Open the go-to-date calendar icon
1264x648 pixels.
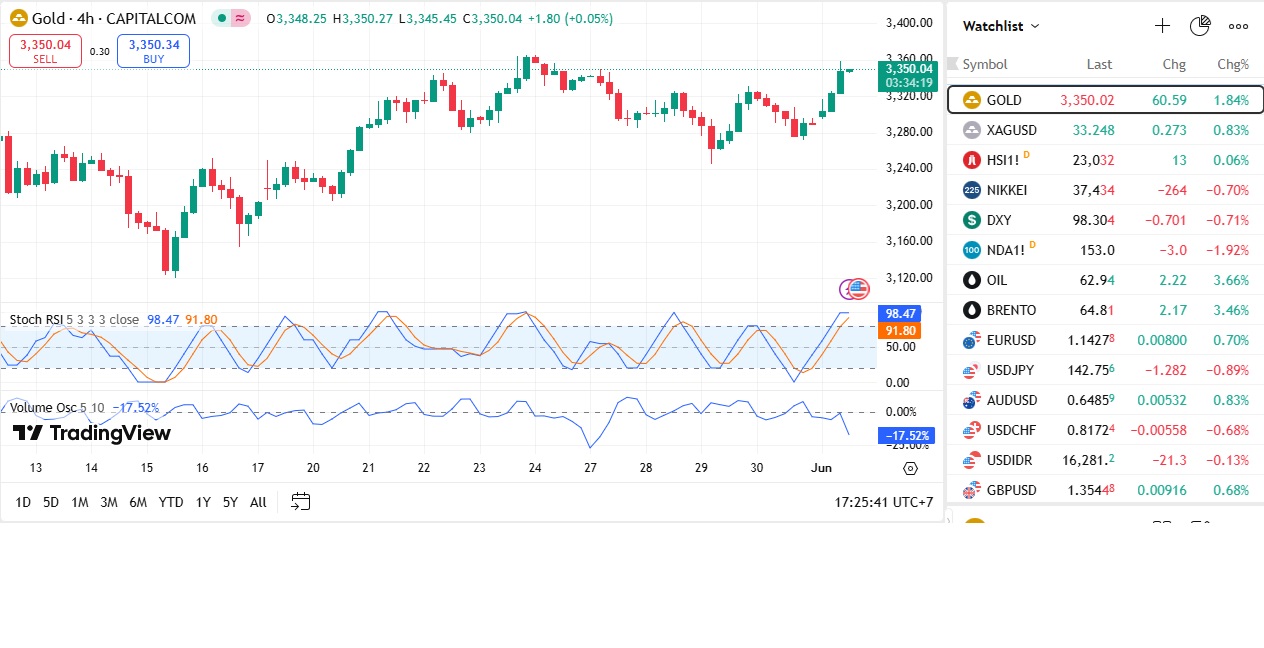pos(300,502)
